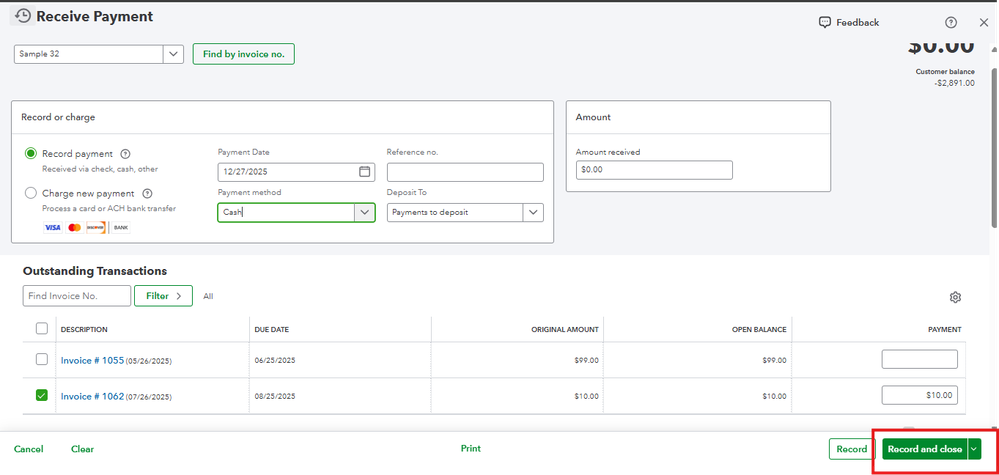Click the Record and close button
This screenshot has height=475, width=999.
pos(924,449)
